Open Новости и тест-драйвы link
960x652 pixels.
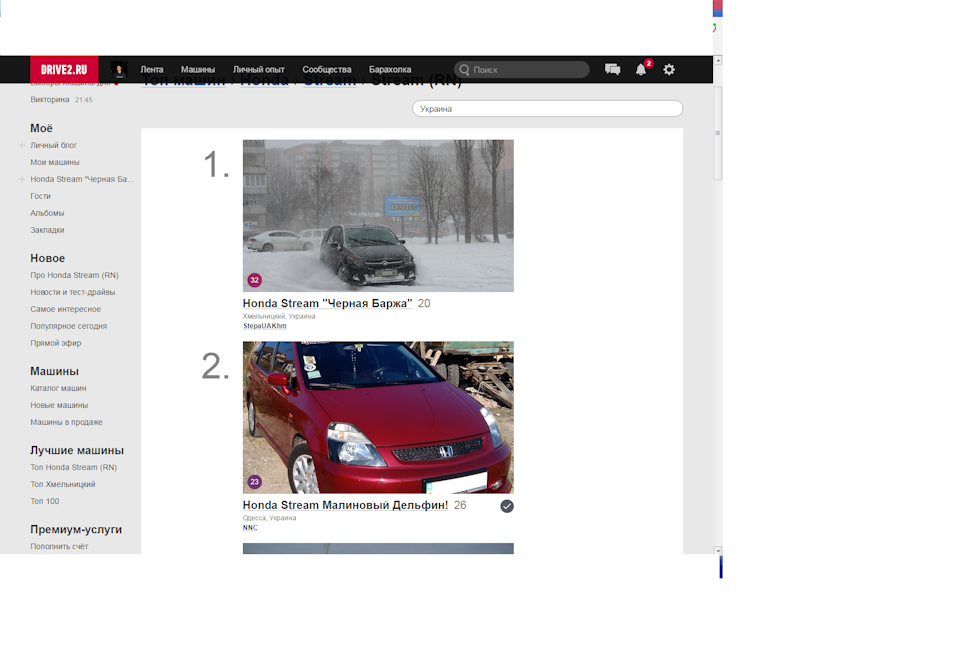point(73,293)
